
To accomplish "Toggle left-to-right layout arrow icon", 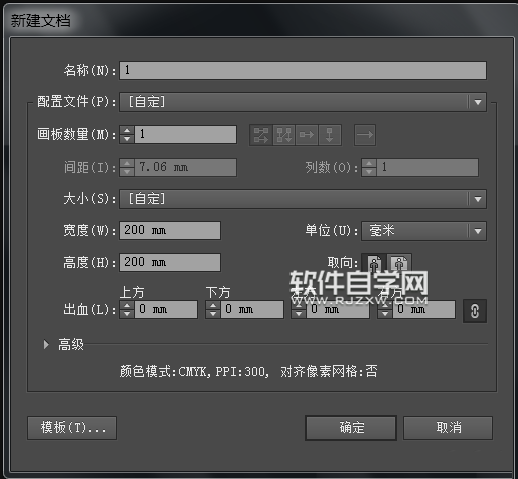I will [365, 135].
